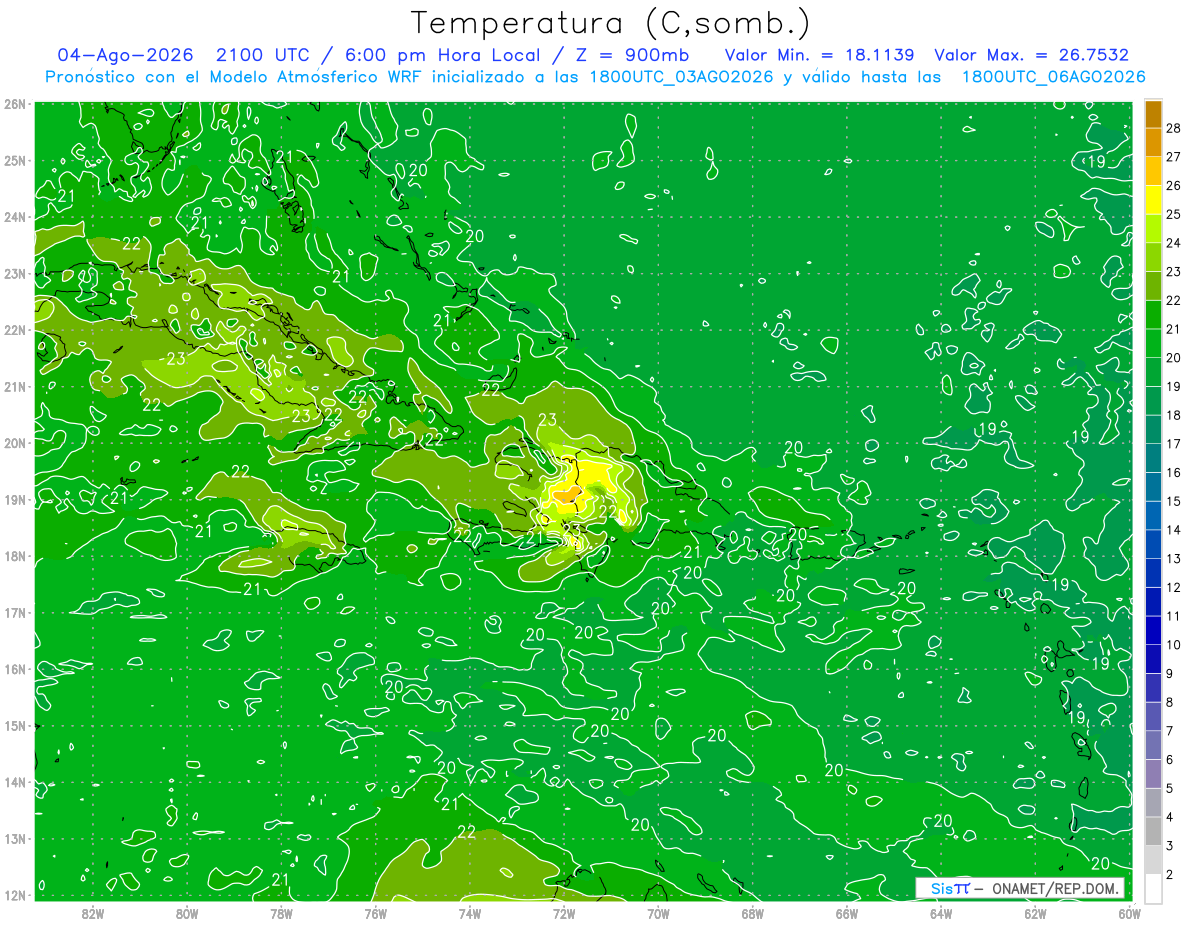This screenshot has width=1200, height=927.
Task: Click the "17N" latitude label
Action: click(x=15, y=612)
